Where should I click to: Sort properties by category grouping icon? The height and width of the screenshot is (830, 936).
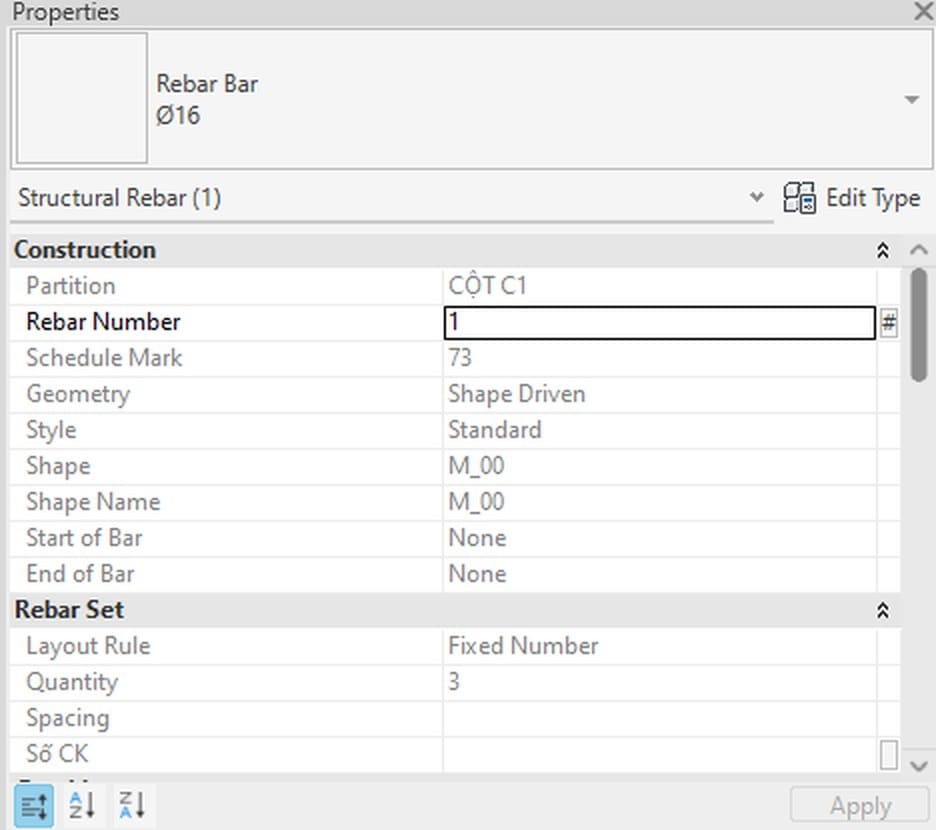pos(33,806)
